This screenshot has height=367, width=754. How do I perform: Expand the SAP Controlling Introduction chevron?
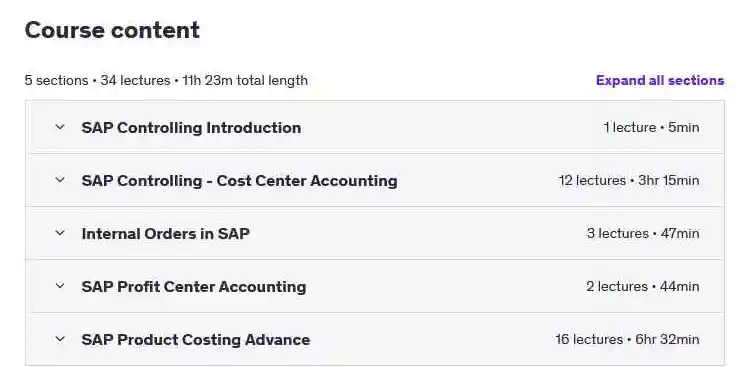coord(60,127)
